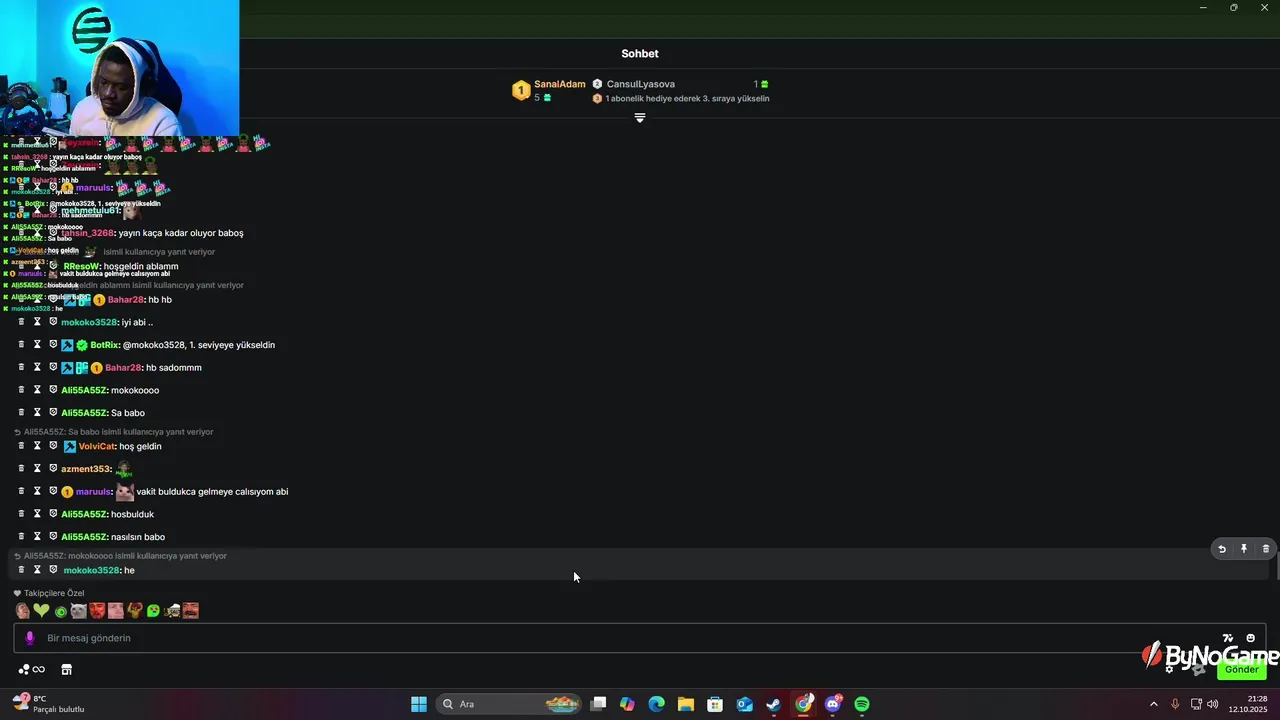
Task: Timeout azment353 via hourglass icon
Action: tap(37, 468)
